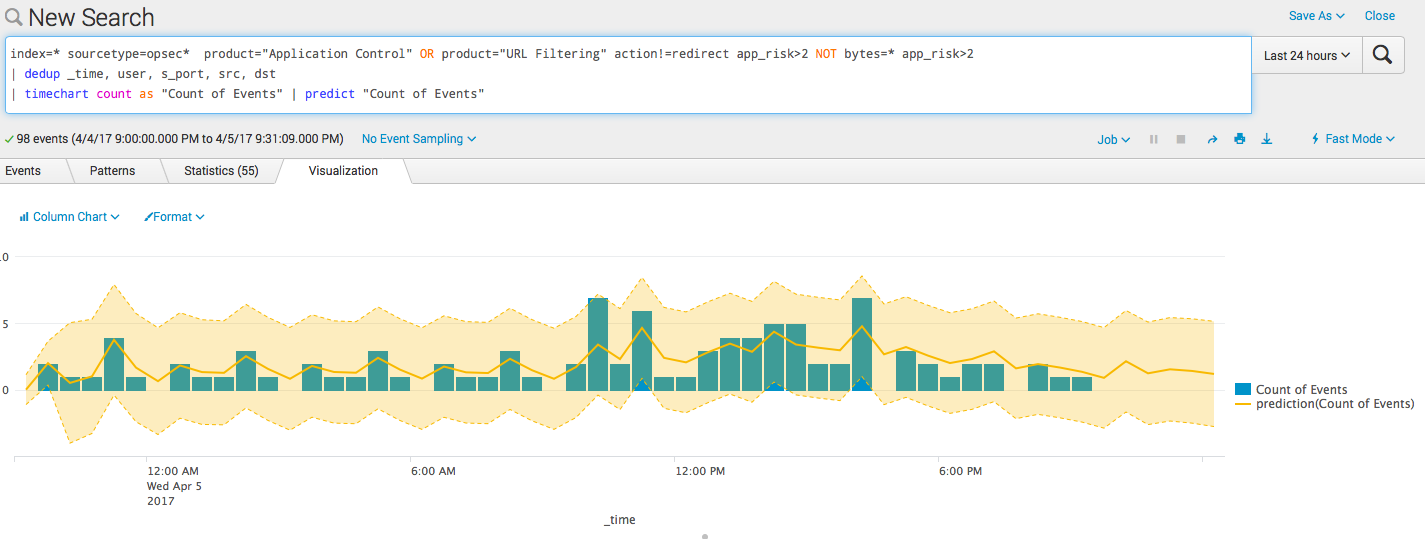Open the Patterns tab

[x=112, y=171]
